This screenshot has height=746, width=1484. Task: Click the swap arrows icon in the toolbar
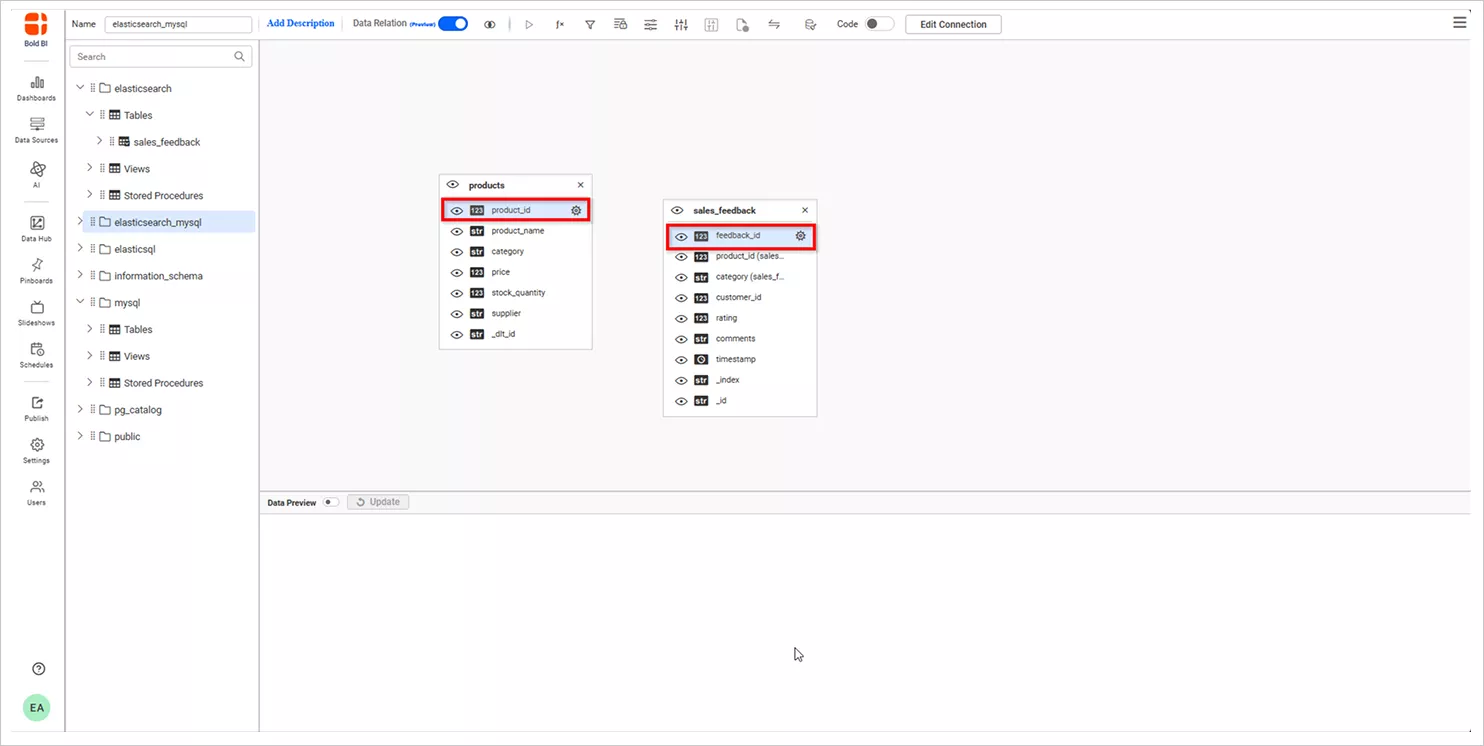coord(774,24)
